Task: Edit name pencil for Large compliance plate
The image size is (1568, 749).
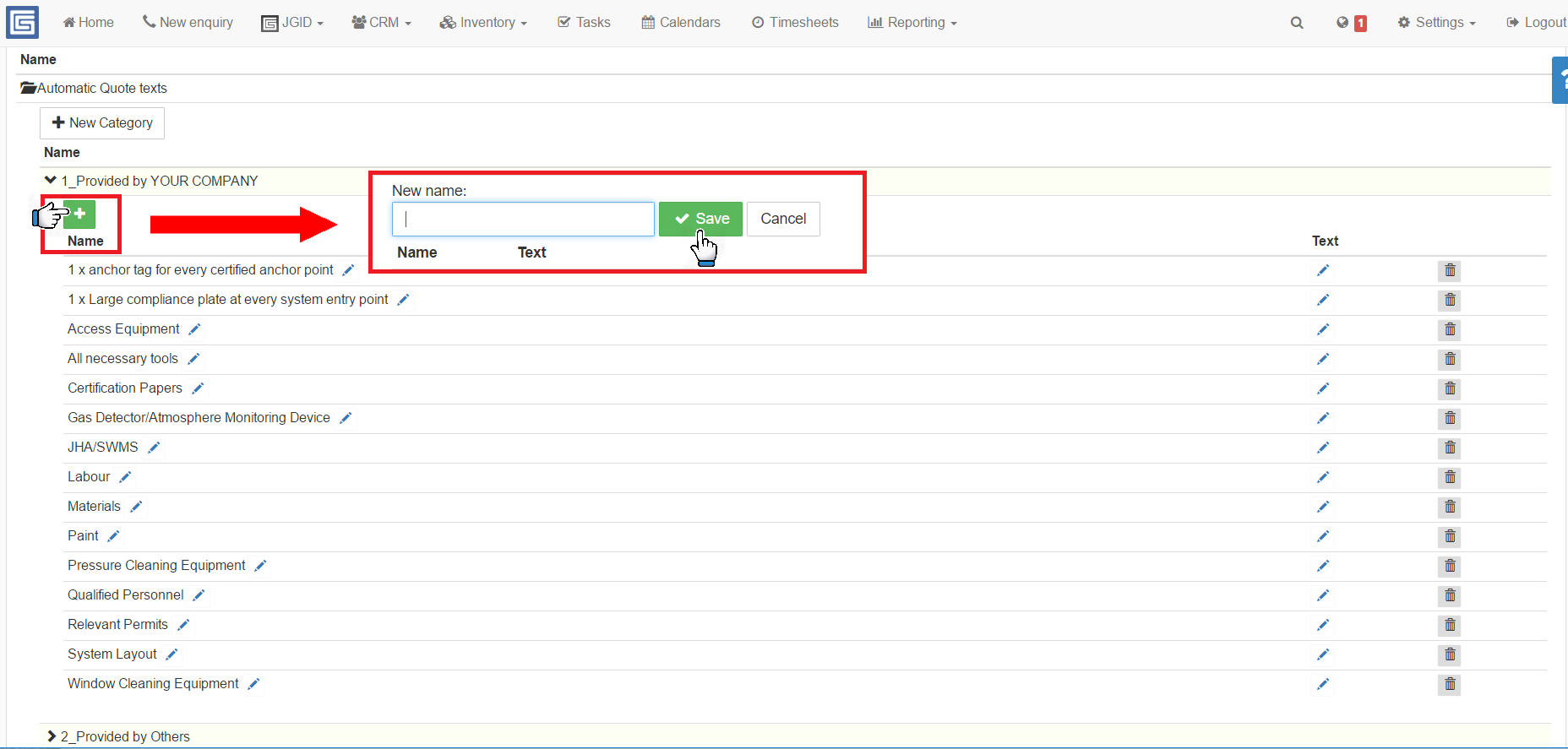Action: tap(403, 300)
